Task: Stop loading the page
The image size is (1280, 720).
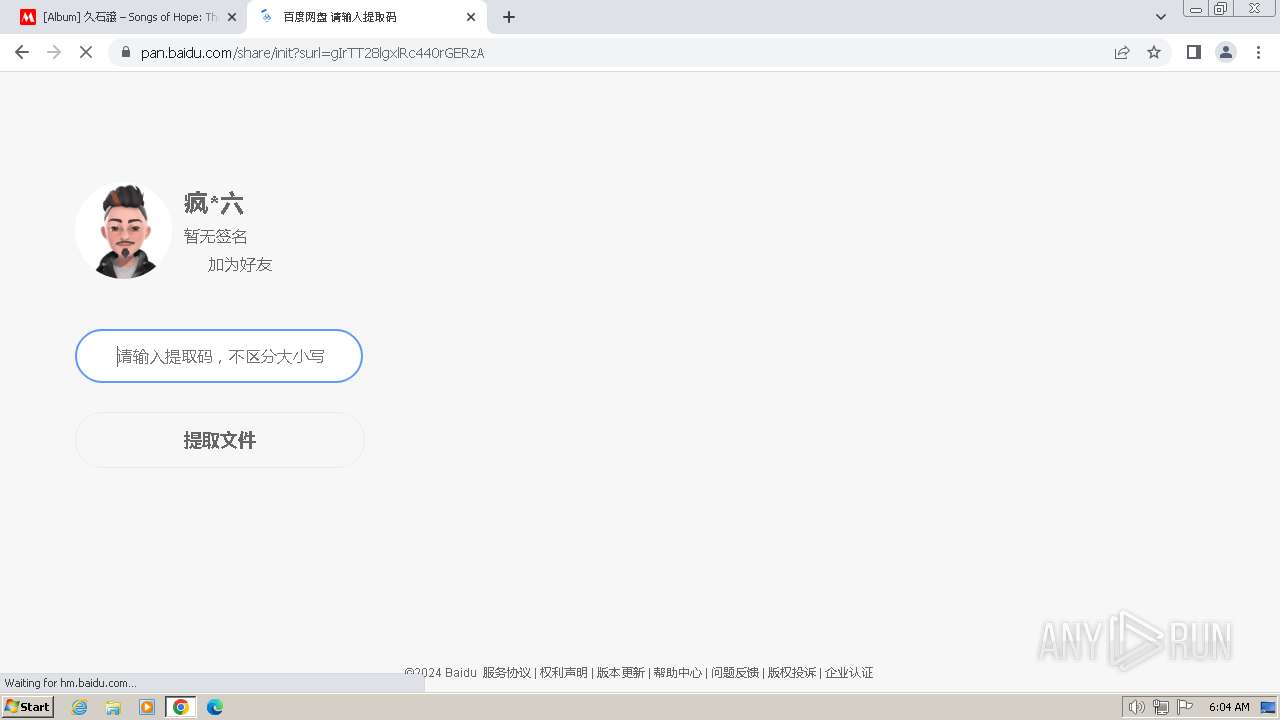Action: point(86,52)
